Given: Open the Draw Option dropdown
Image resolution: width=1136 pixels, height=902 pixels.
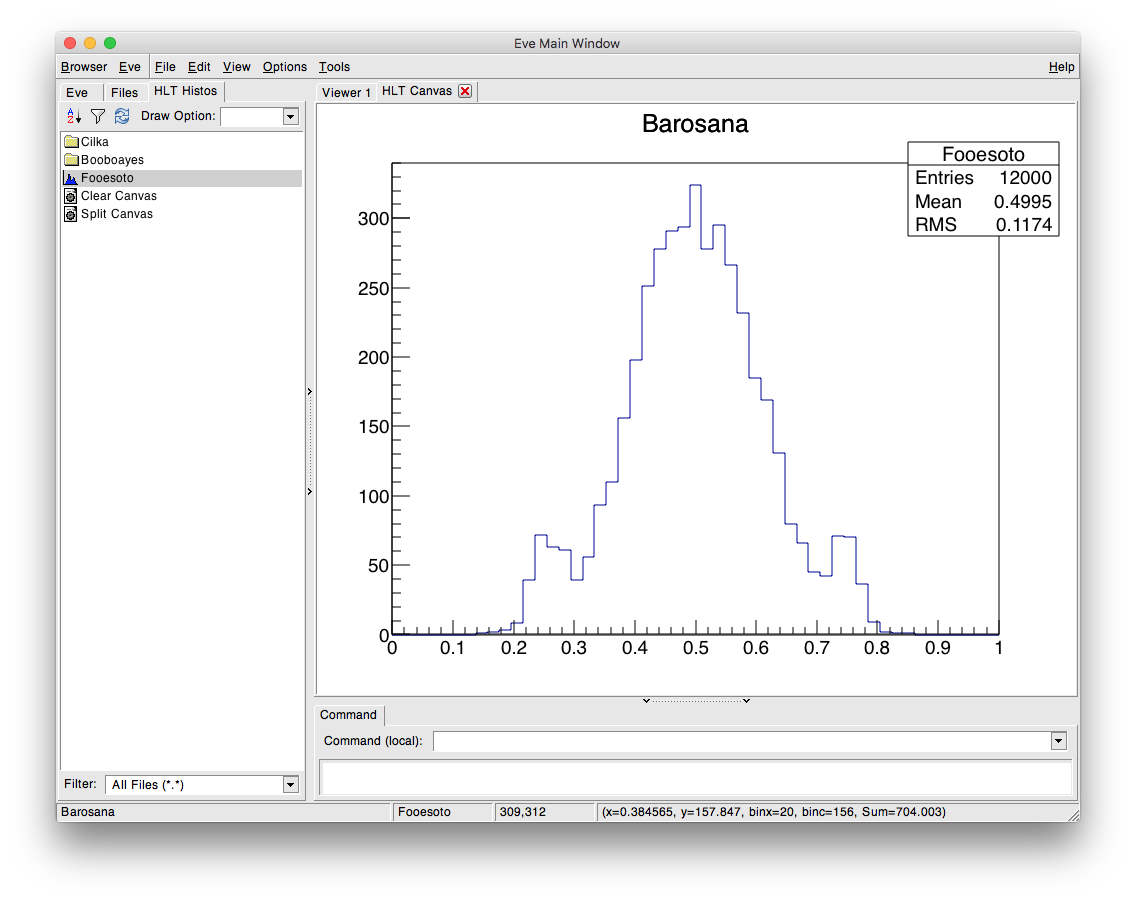Looking at the screenshot, I should pos(290,117).
